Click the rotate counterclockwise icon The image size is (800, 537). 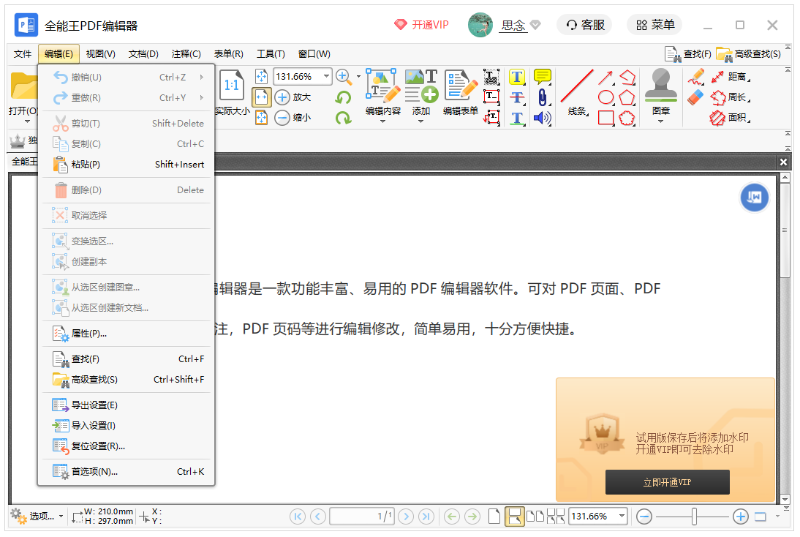(x=343, y=97)
